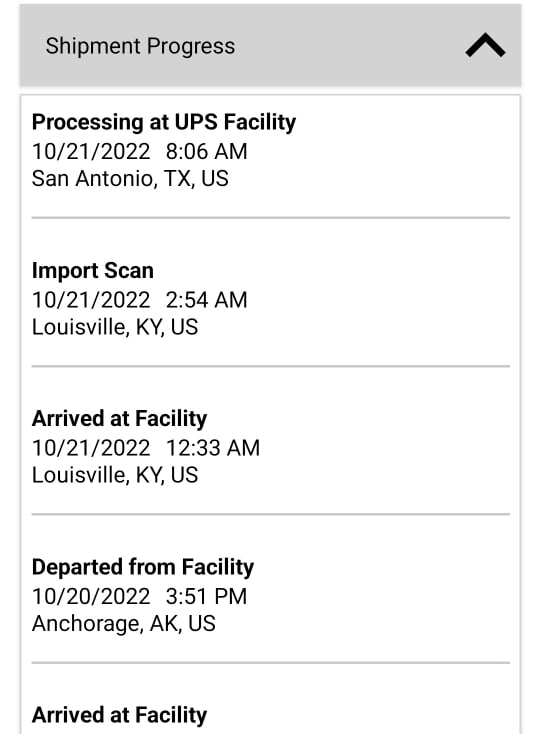The image size is (540, 734).
Task: Collapse the Shipment Progress chevron arrow
Action: (x=485, y=45)
